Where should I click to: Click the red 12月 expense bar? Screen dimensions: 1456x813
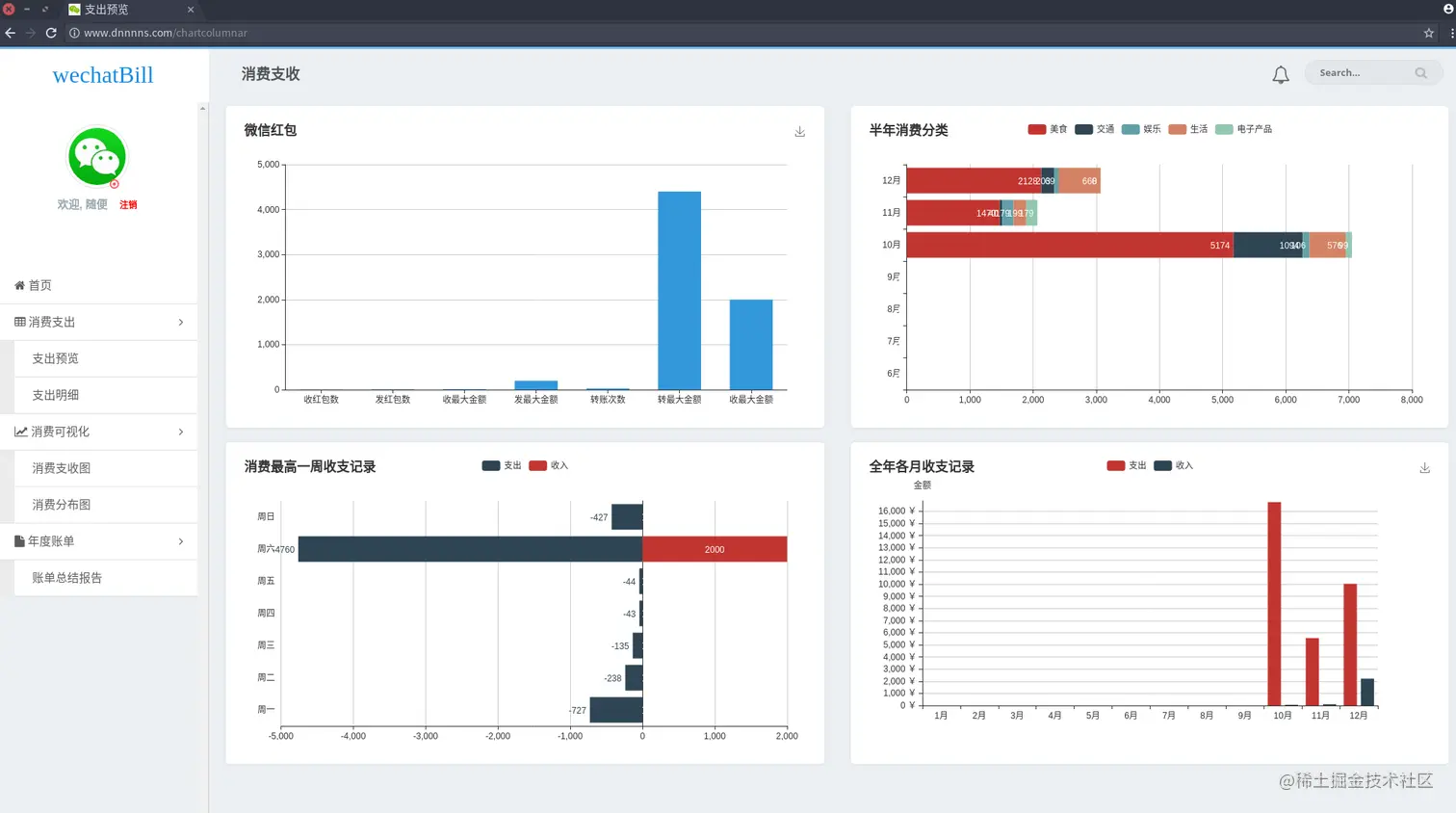pos(1350,644)
